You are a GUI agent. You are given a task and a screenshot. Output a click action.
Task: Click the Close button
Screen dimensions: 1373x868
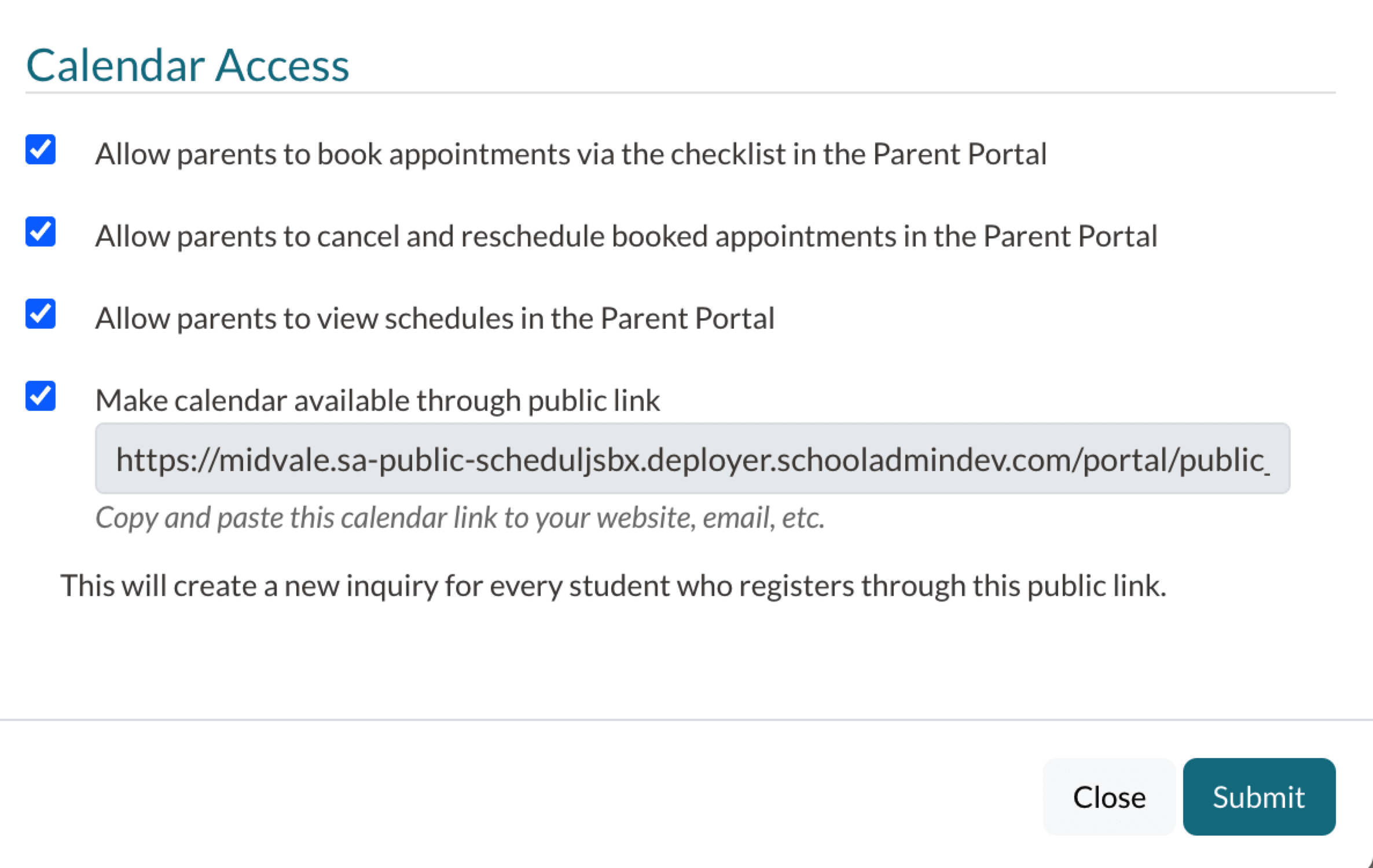click(x=1108, y=797)
